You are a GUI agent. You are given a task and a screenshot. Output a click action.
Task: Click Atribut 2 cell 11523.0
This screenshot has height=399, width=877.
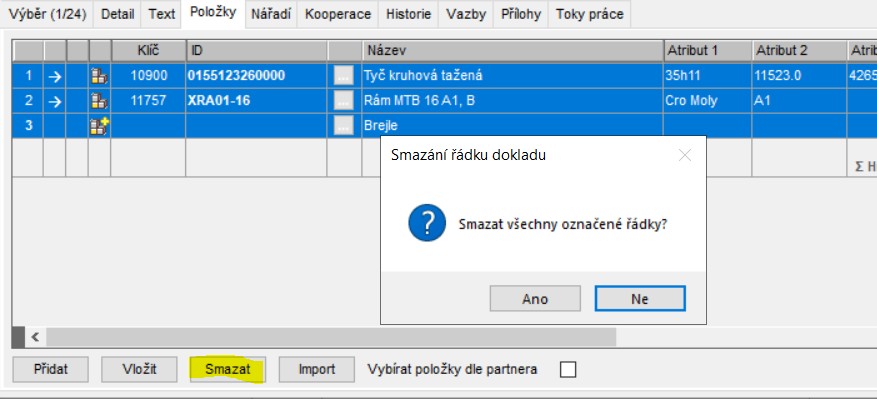pyautogui.click(x=800, y=76)
